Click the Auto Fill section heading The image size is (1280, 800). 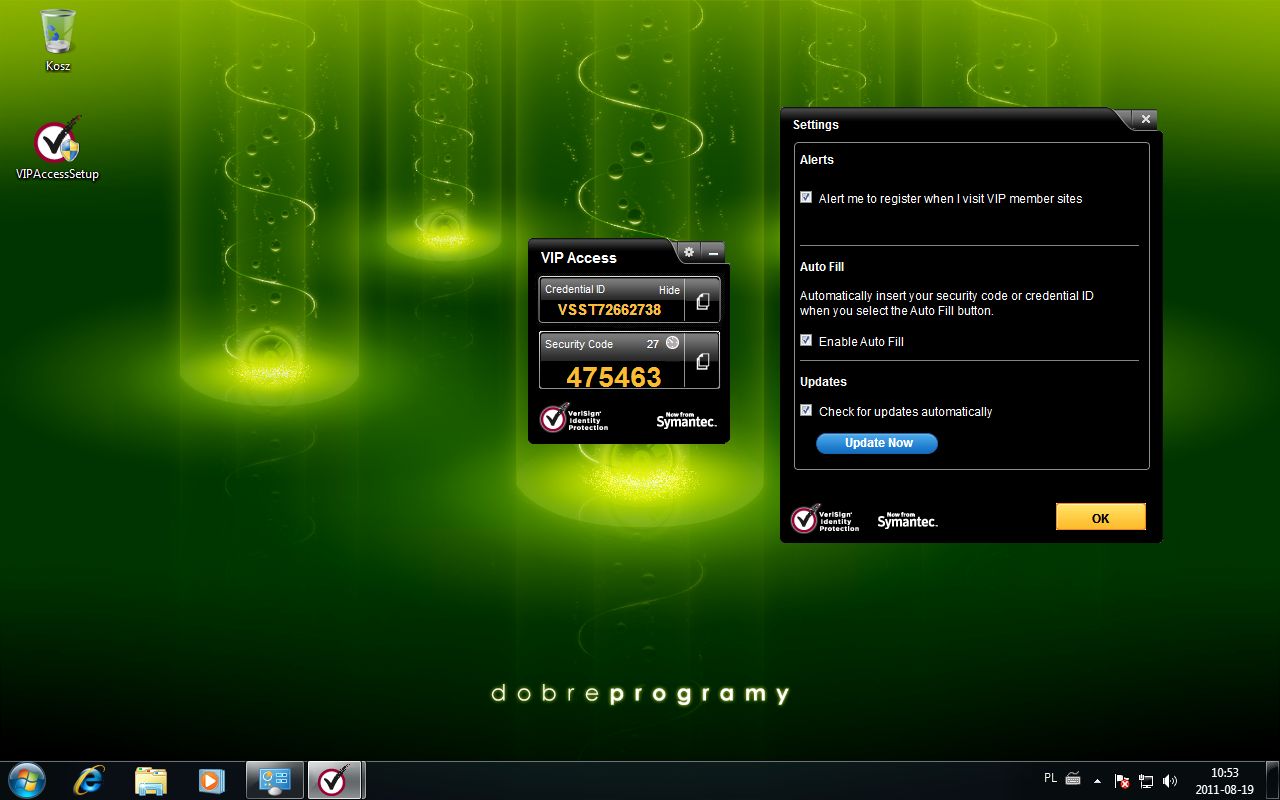pyautogui.click(x=822, y=267)
